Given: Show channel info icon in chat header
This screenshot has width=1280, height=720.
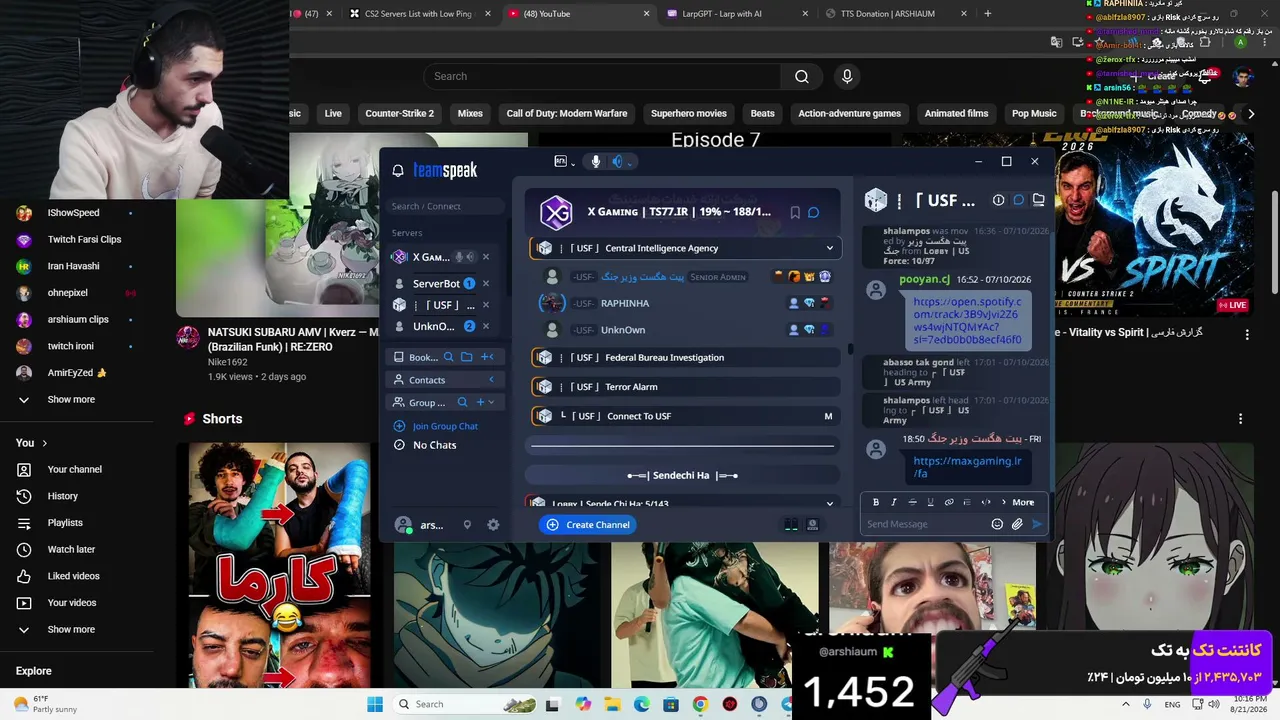Looking at the screenshot, I should pos(998,200).
